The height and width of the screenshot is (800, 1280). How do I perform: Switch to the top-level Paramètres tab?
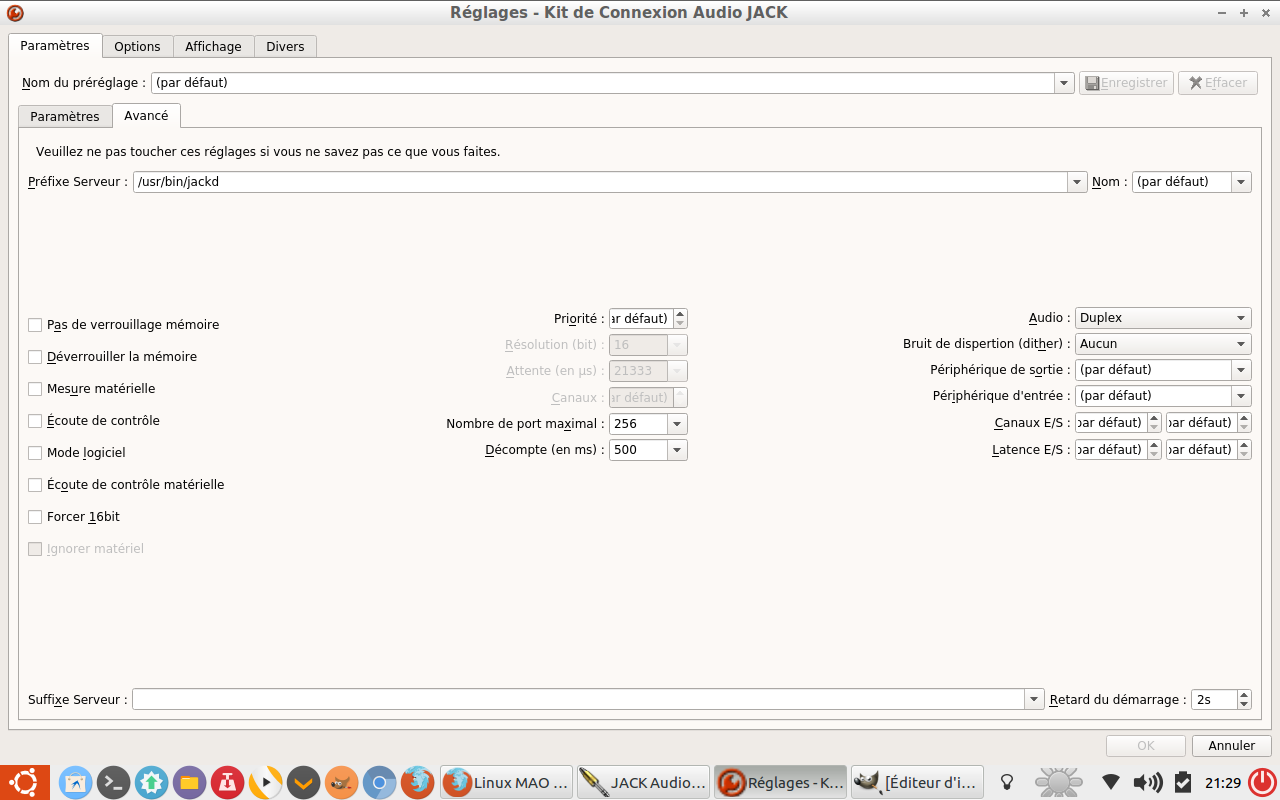click(55, 45)
